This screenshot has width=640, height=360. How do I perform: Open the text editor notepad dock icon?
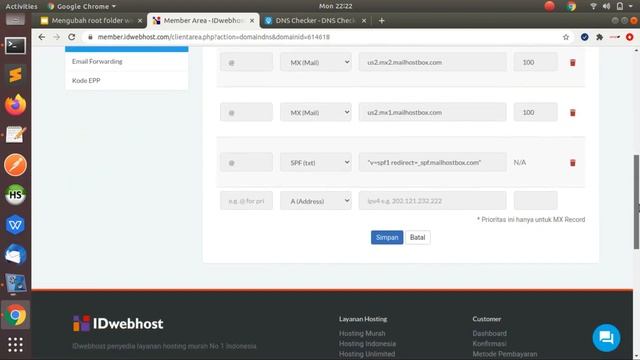(15, 135)
